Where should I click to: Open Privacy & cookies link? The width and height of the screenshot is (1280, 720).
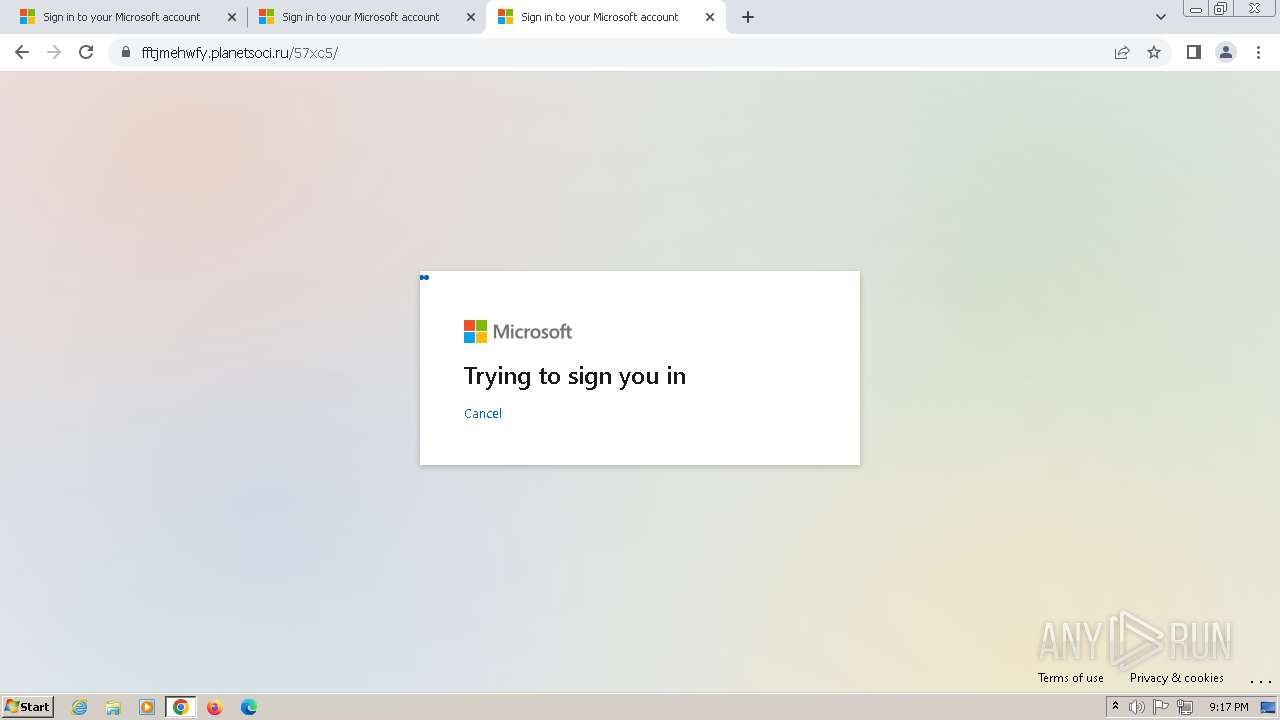point(1177,677)
